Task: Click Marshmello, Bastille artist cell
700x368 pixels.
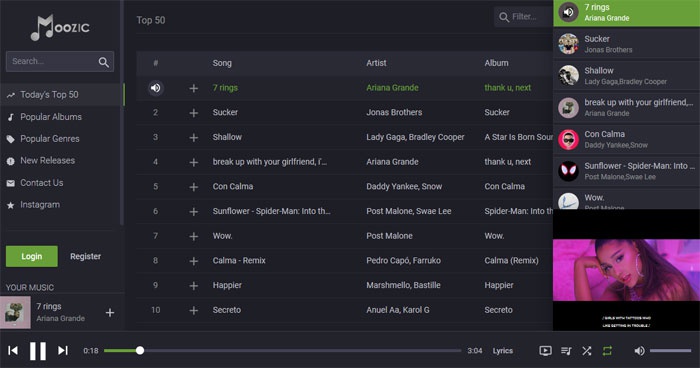Action: point(403,285)
